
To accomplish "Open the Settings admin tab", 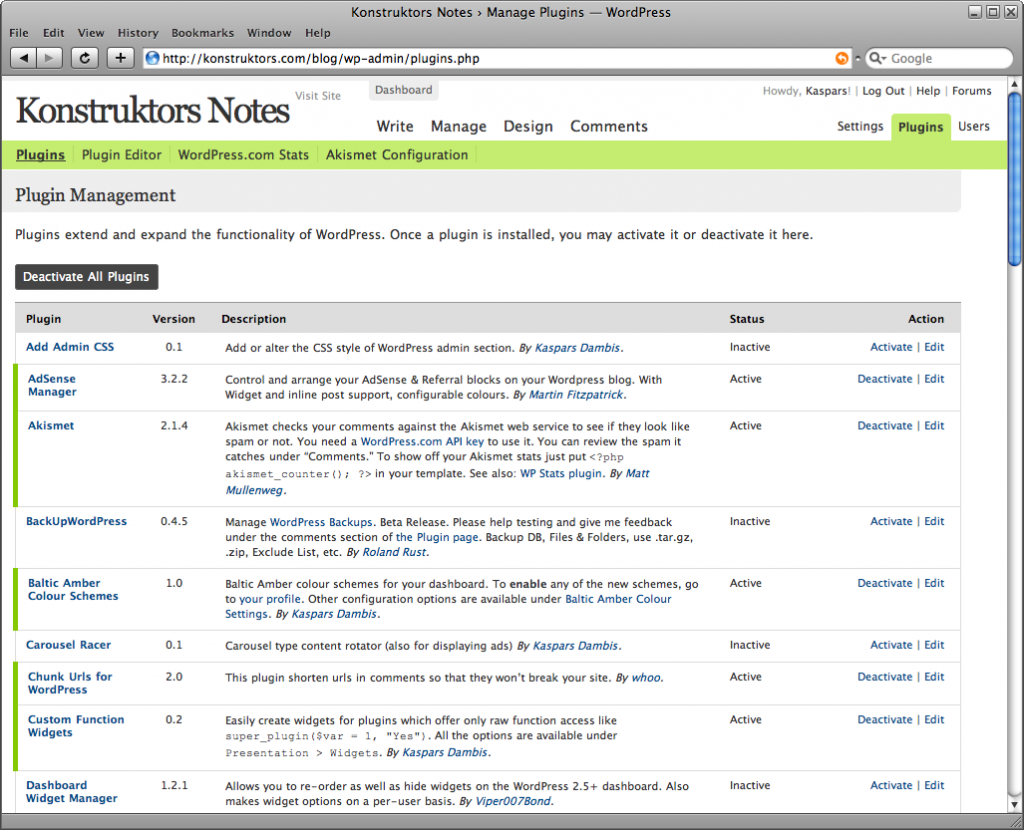I will click(x=860, y=127).
